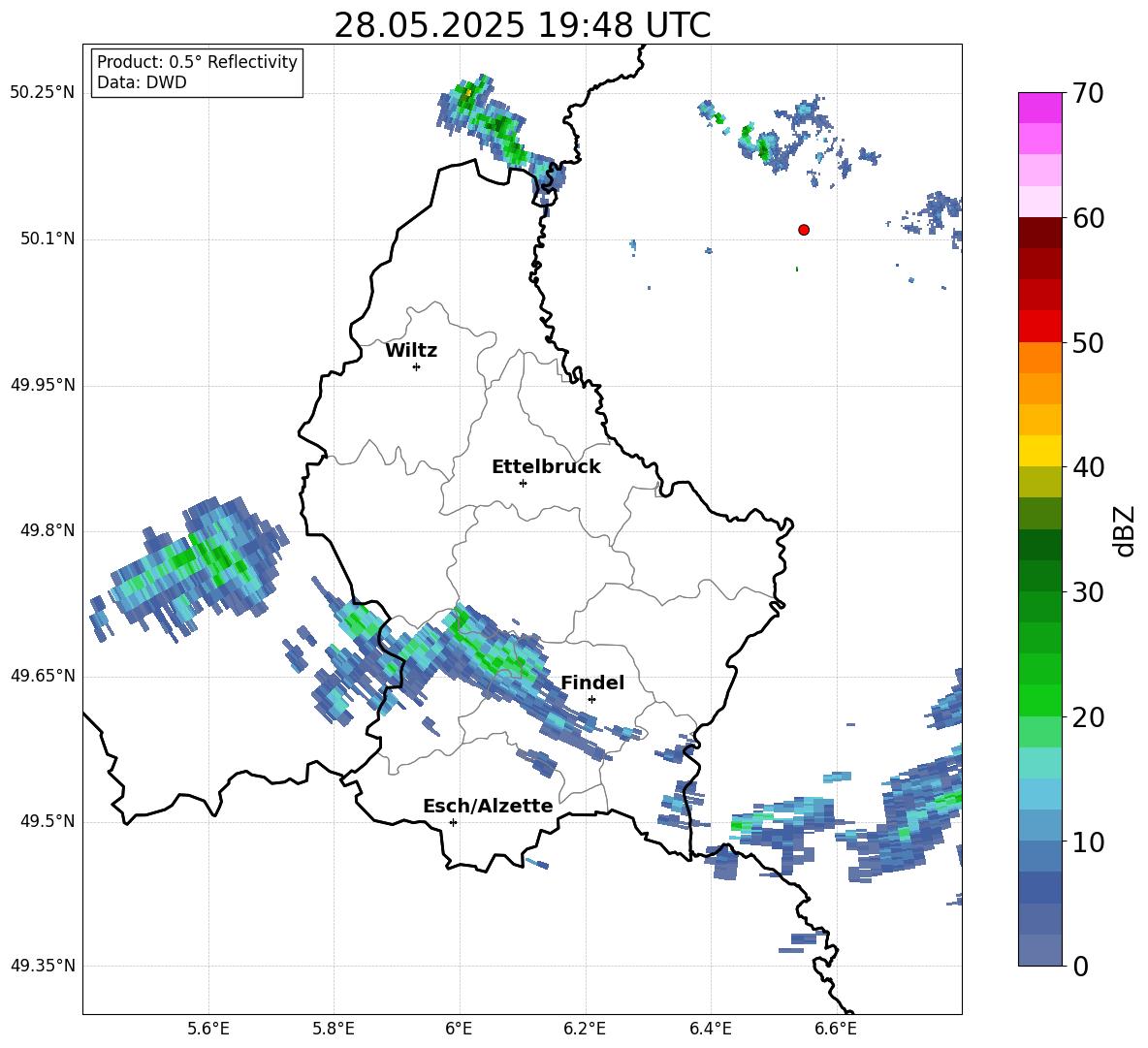Click the colorbar tick label '50'
This screenshot has height=1048, width=1148.
tap(1088, 343)
